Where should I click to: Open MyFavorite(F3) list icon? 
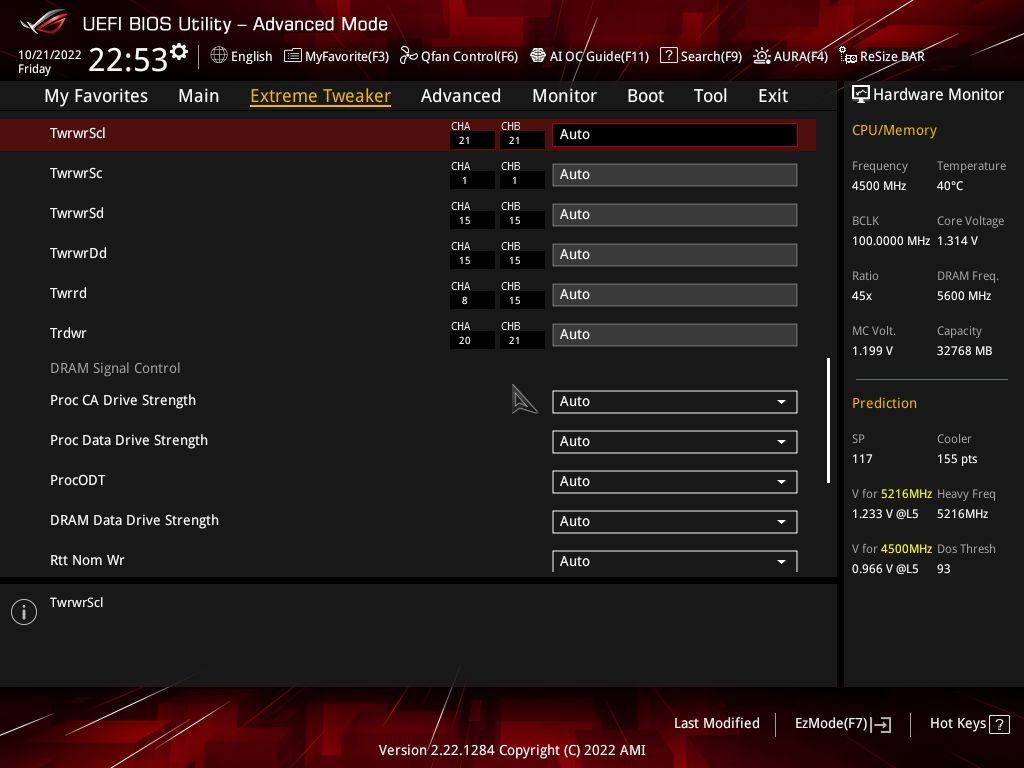tap(293, 56)
